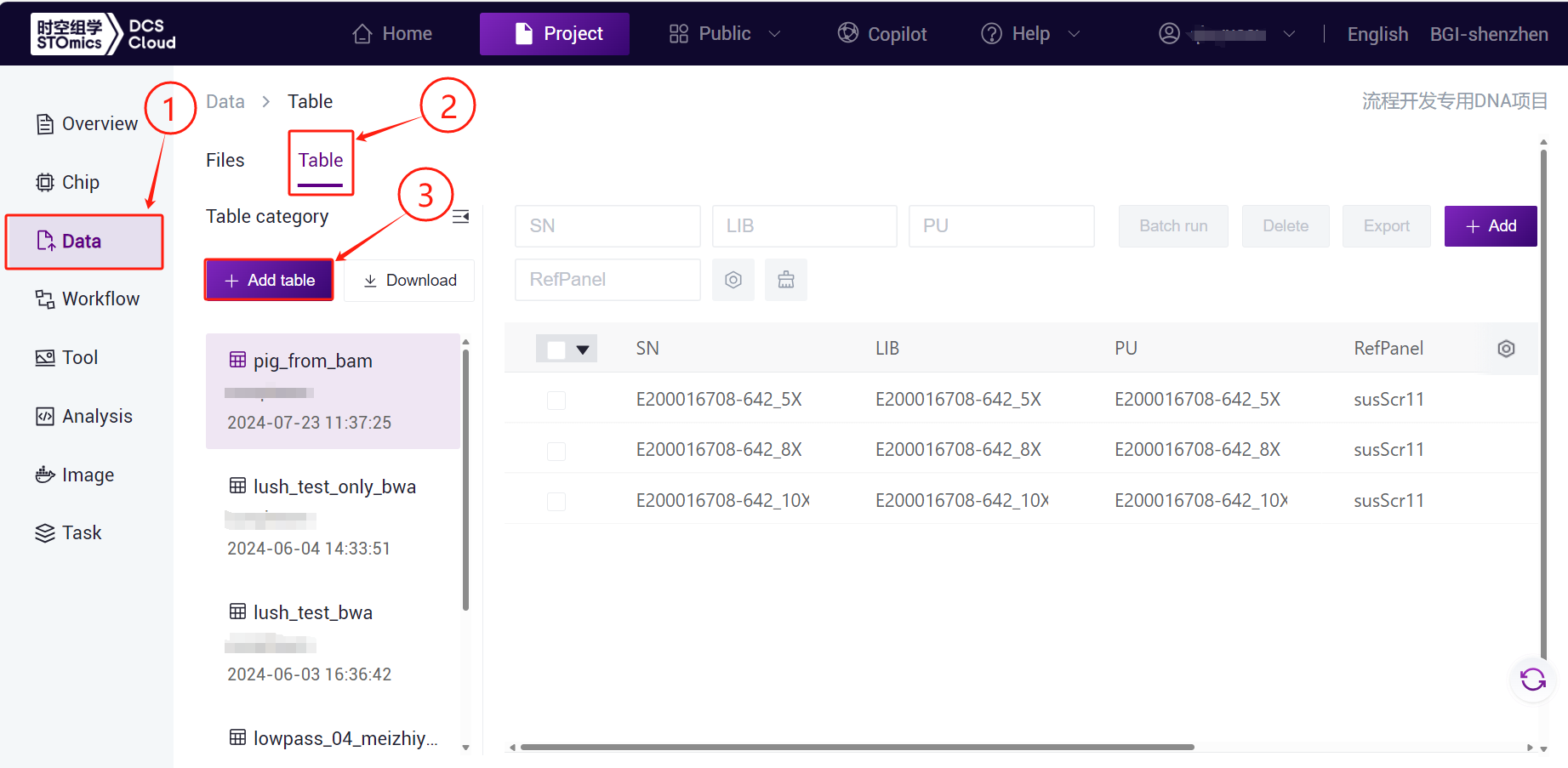Click the clear filters icon beside RefPanel
Image resolution: width=1568 pixels, height=768 pixels.
(x=786, y=280)
